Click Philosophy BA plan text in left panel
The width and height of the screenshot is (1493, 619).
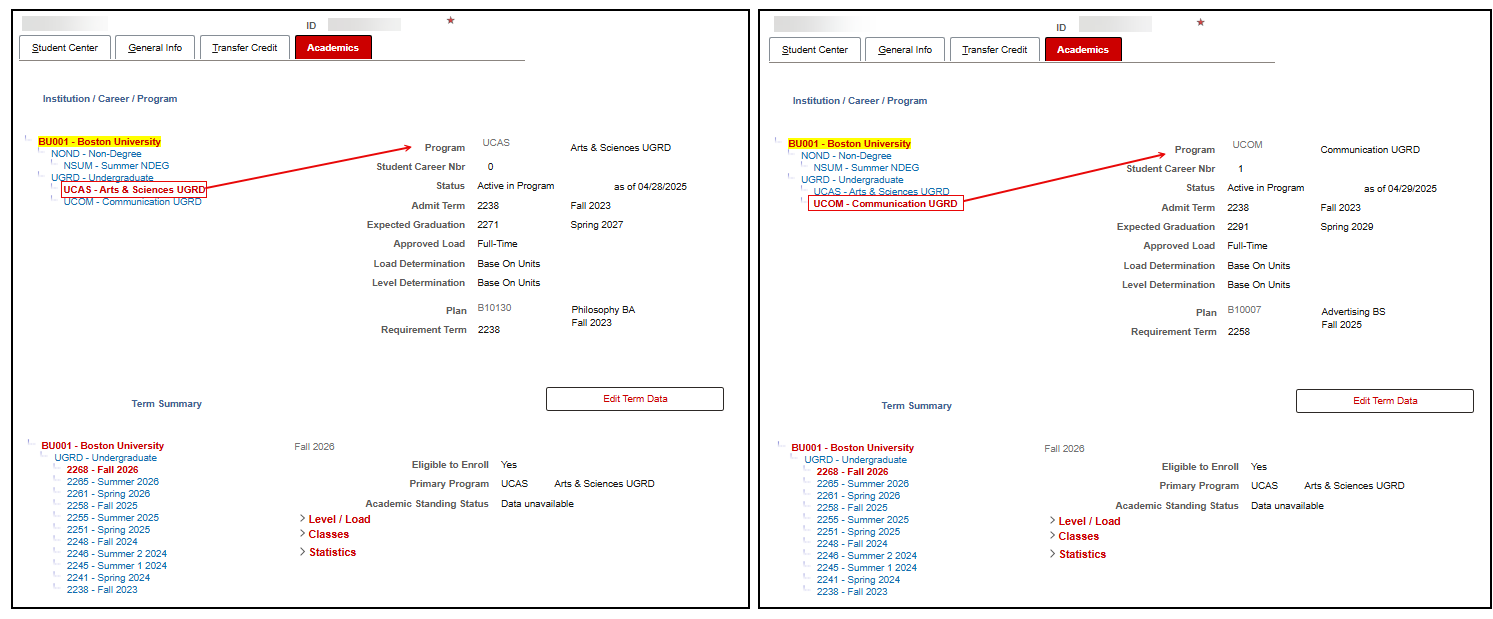603,310
